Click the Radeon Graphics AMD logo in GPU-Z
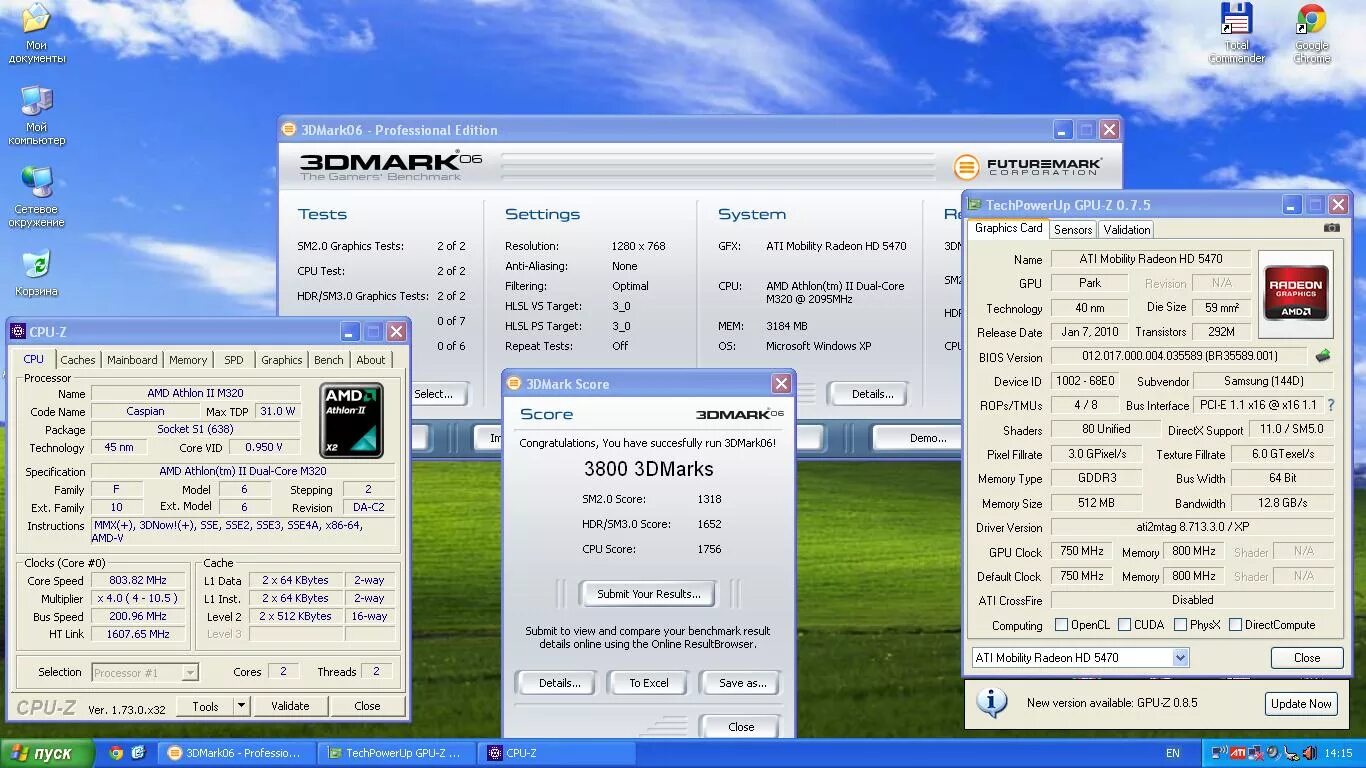Image resolution: width=1366 pixels, height=768 pixels. coord(1295,293)
